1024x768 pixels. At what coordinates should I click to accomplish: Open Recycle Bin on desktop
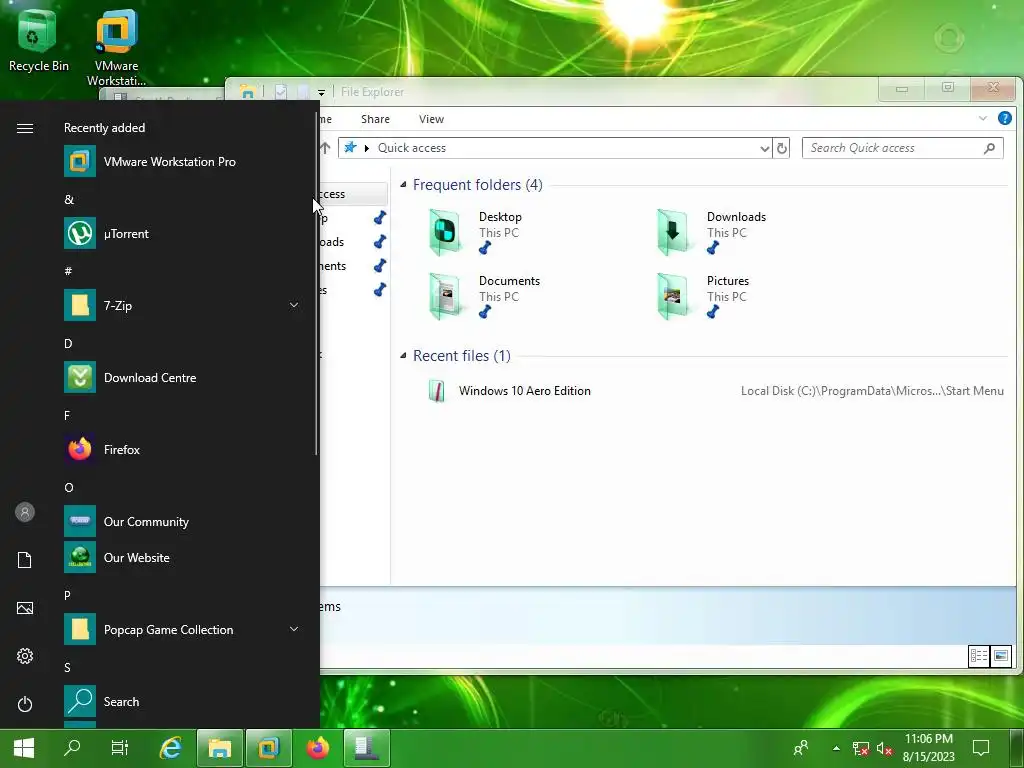click(x=38, y=39)
